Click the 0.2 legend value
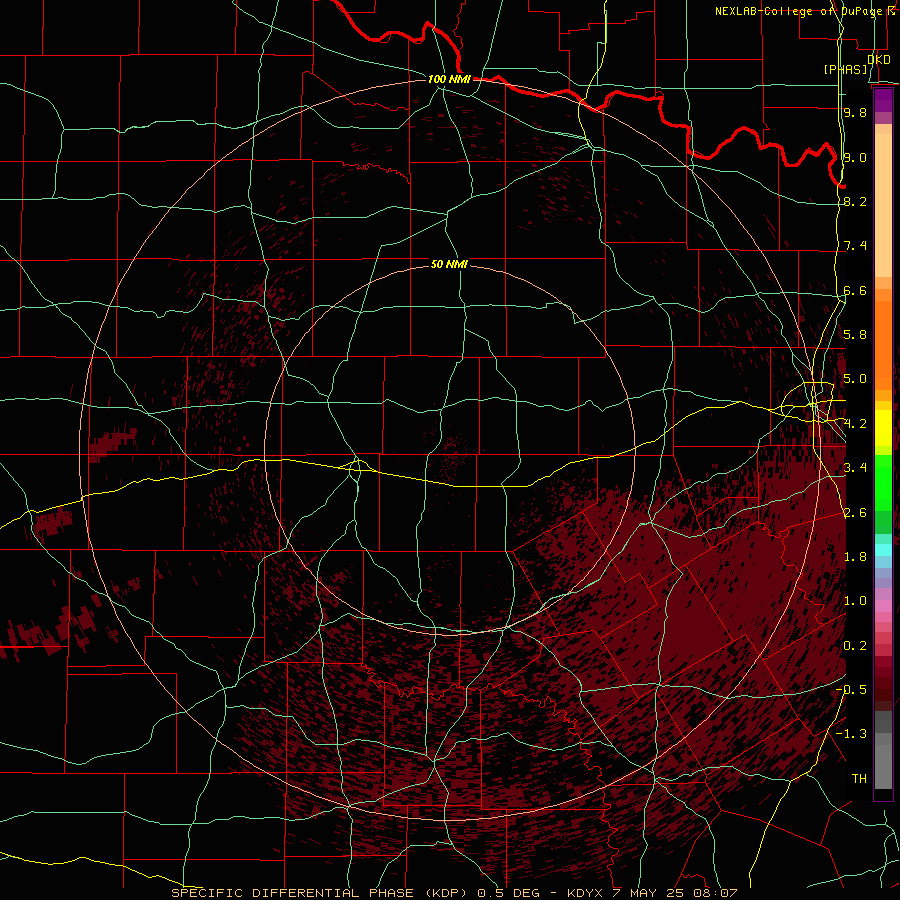Screen dimensions: 900x900 coord(855,646)
